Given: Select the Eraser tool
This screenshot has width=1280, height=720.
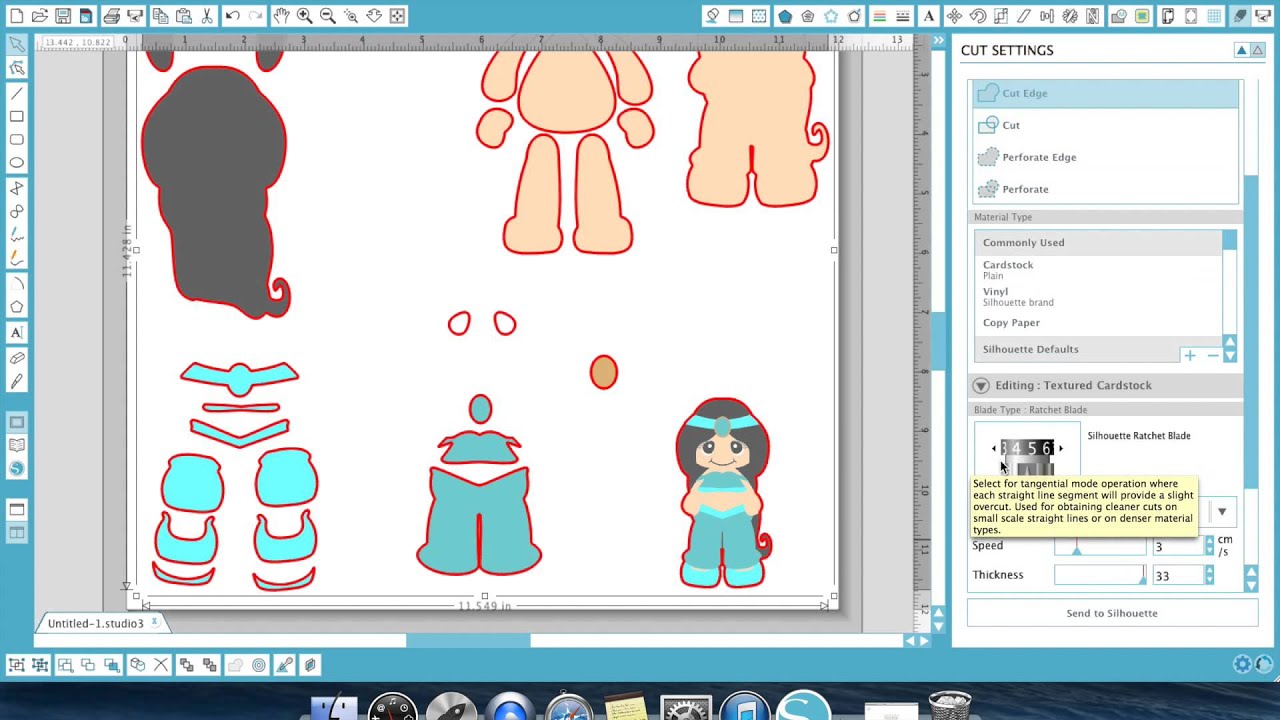Looking at the screenshot, I should click(17, 357).
